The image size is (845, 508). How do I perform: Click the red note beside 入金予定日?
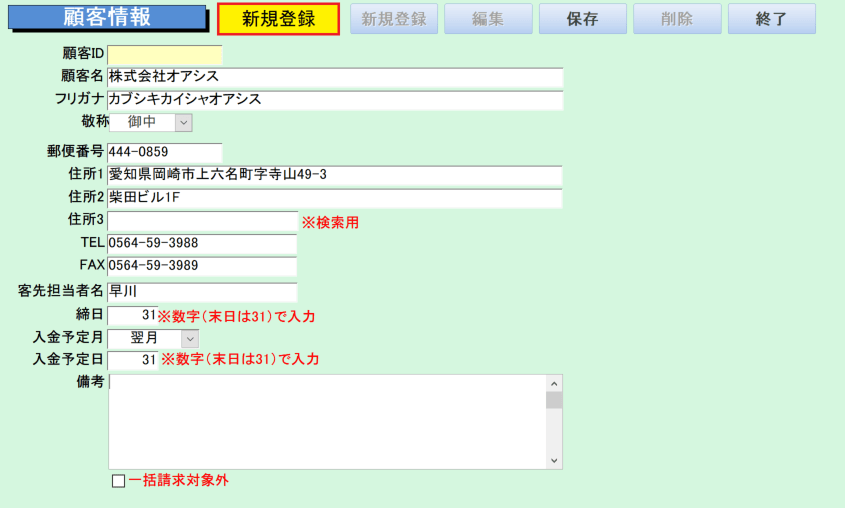pyautogui.click(x=240, y=359)
